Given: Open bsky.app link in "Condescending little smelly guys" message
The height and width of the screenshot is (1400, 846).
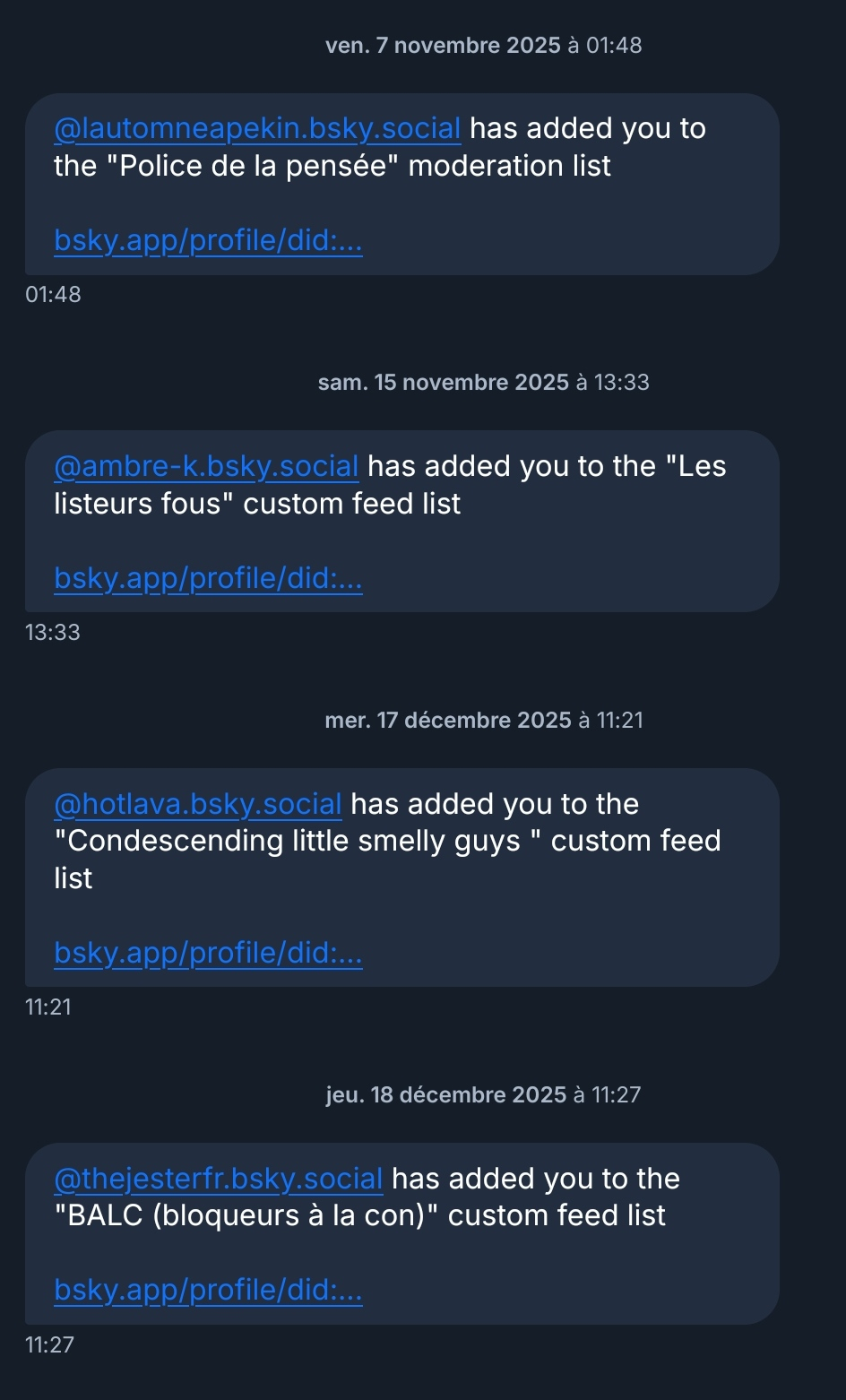Looking at the screenshot, I should [208, 953].
